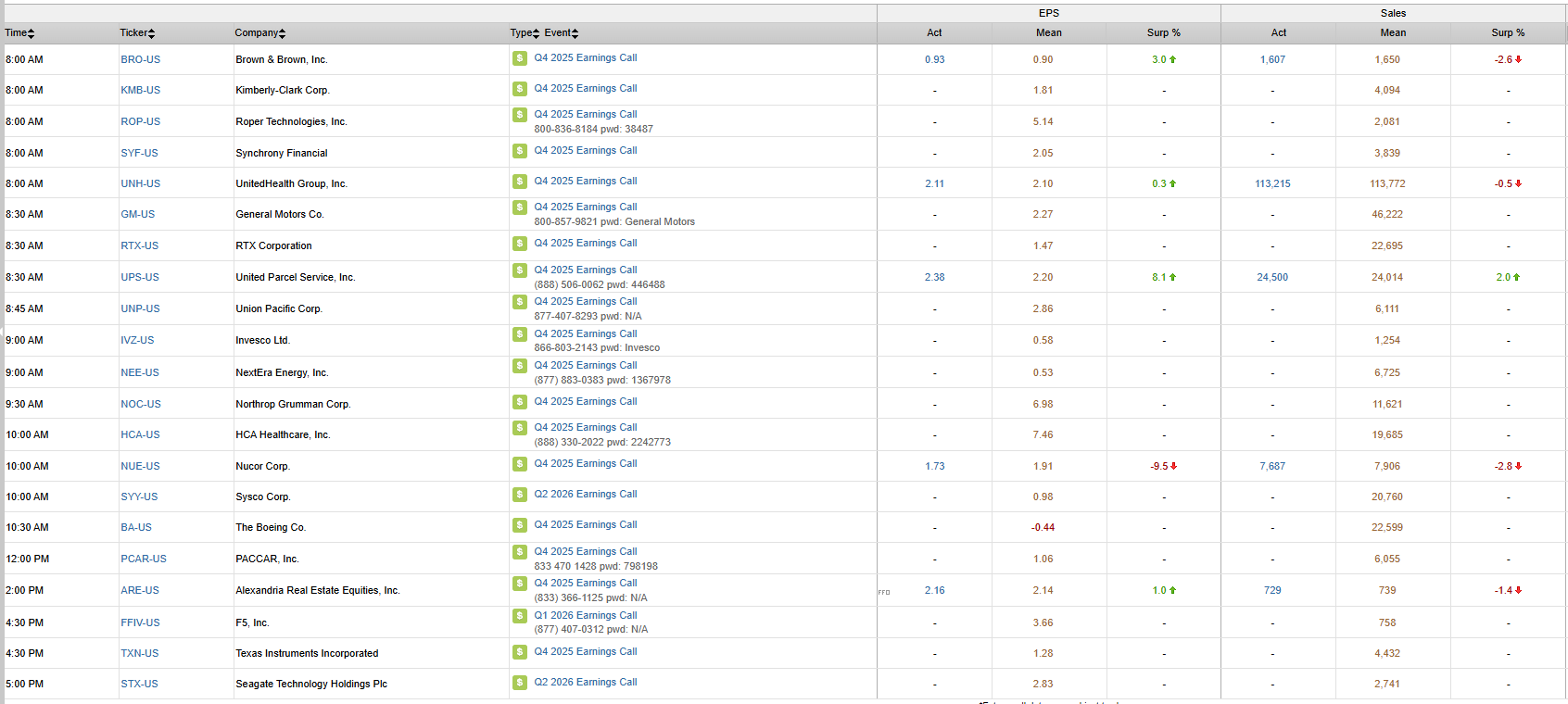Click UnitedHealth actual EPS value 2.11
Screen dimensions: 1568x704
click(934, 183)
